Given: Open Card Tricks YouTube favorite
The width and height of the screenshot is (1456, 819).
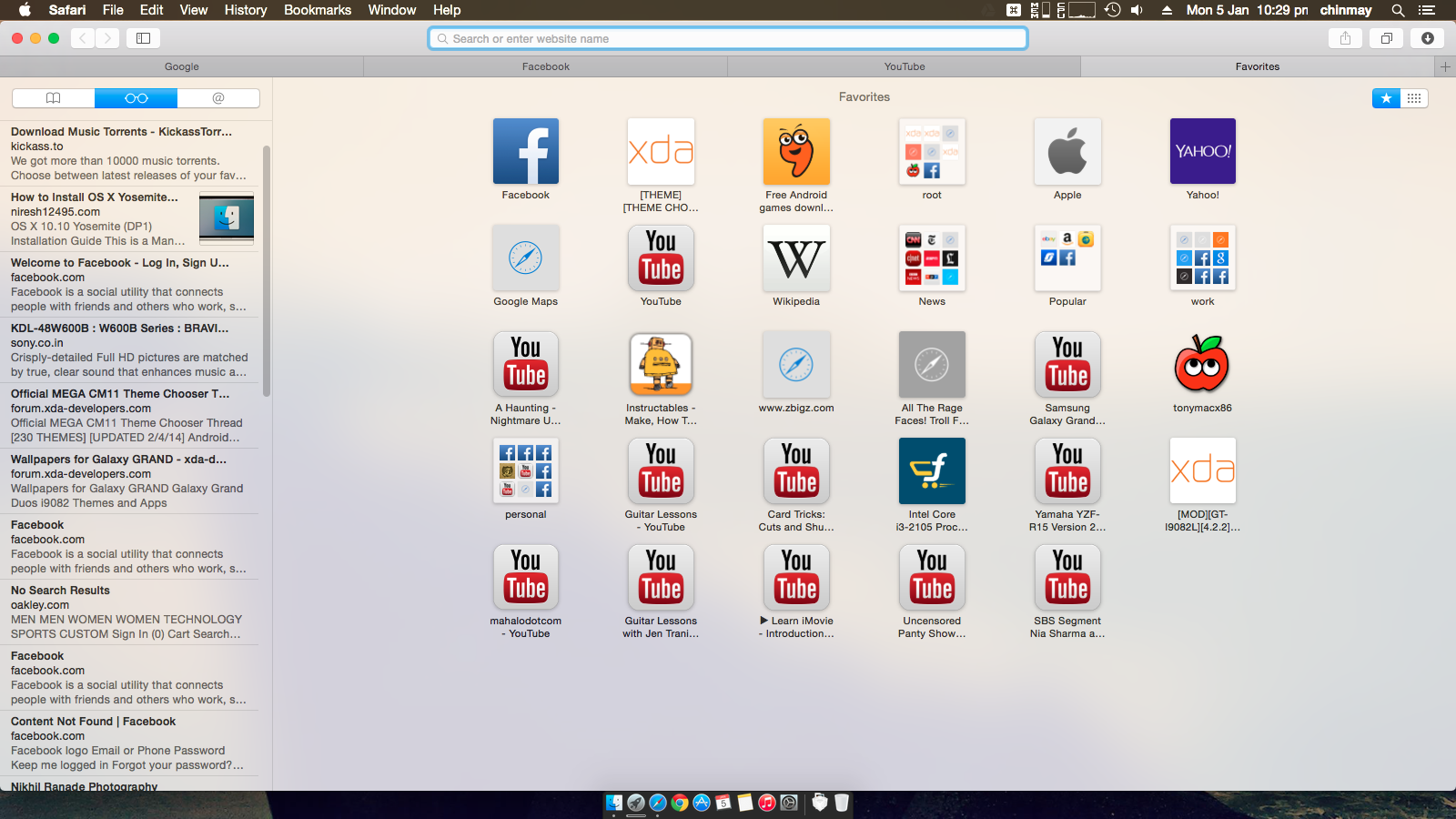Looking at the screenshot, I should (796, 470).
